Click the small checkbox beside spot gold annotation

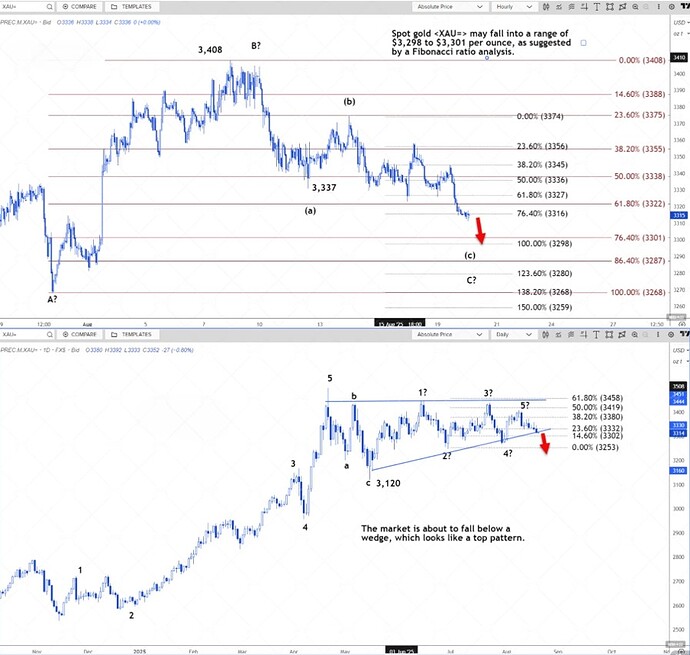point(584,43)
